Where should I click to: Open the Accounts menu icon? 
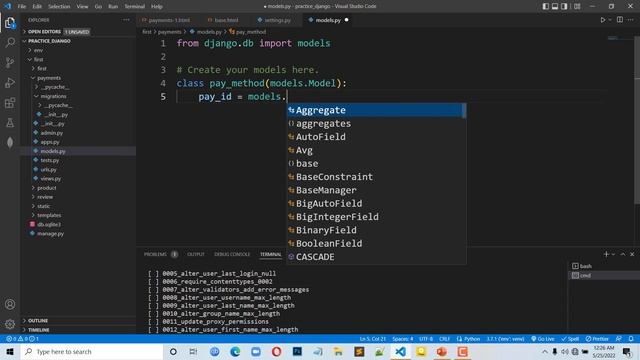coord(10,304)
